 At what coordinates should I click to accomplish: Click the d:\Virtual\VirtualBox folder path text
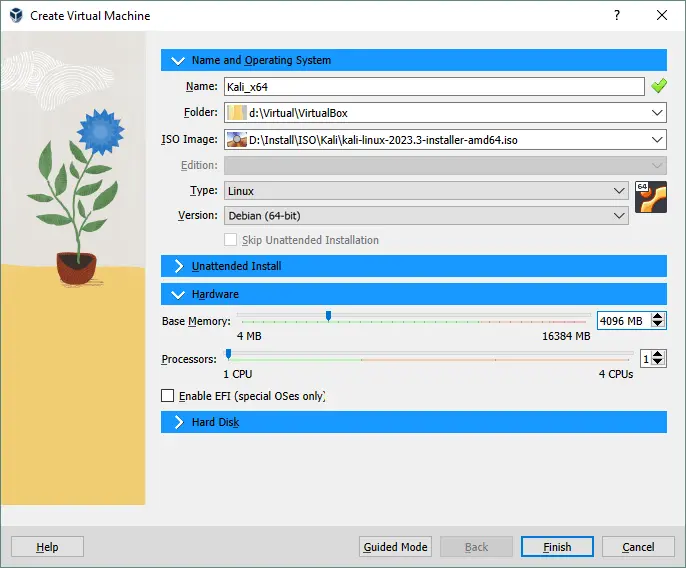coord(298,113)
